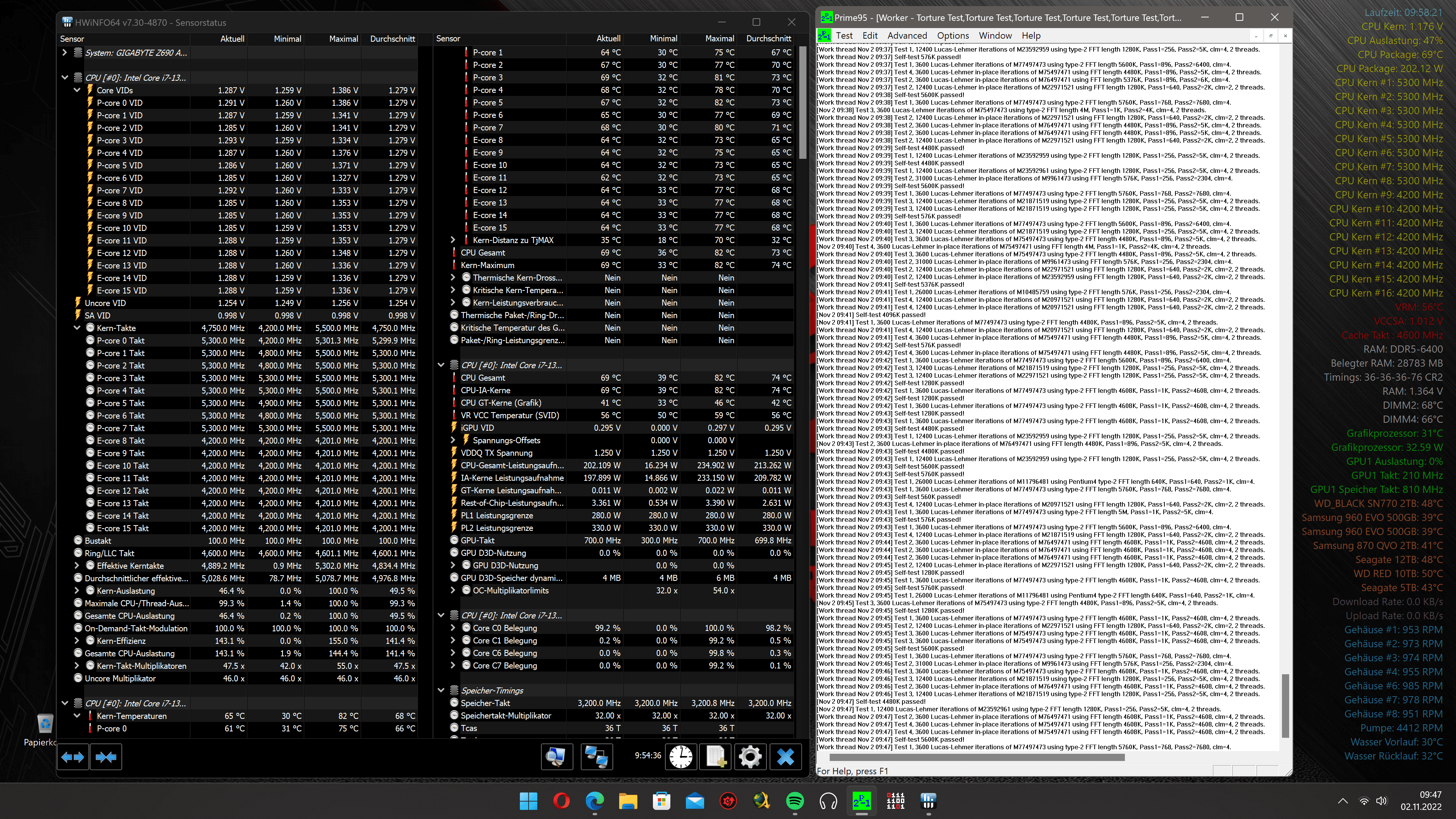1456x819 pixels.
Task: Expand the Kern-Distanz zu TjMAX group
Action: click(453, 240)
